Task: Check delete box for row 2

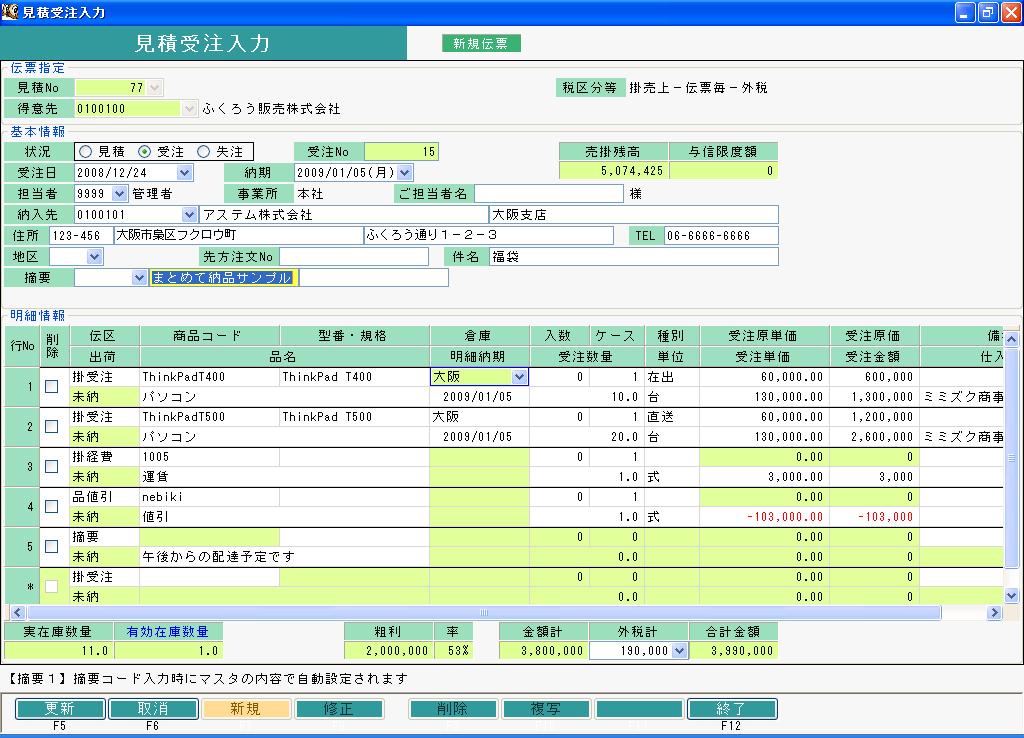Action: point(51,426)
